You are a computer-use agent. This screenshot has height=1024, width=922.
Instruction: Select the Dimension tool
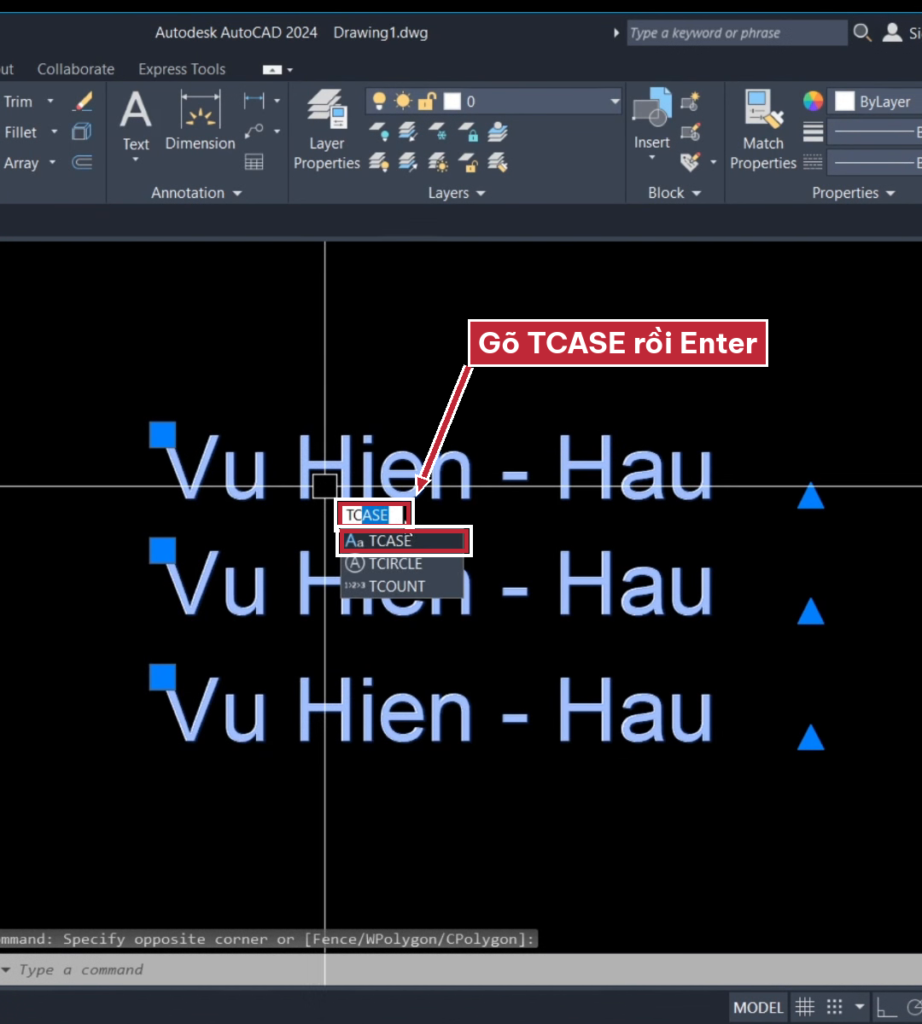(x=200, y=122)
